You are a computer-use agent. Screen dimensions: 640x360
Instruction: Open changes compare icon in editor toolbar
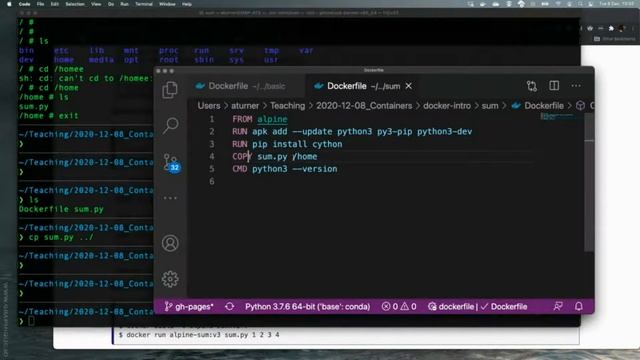click(x=532, y=86)
